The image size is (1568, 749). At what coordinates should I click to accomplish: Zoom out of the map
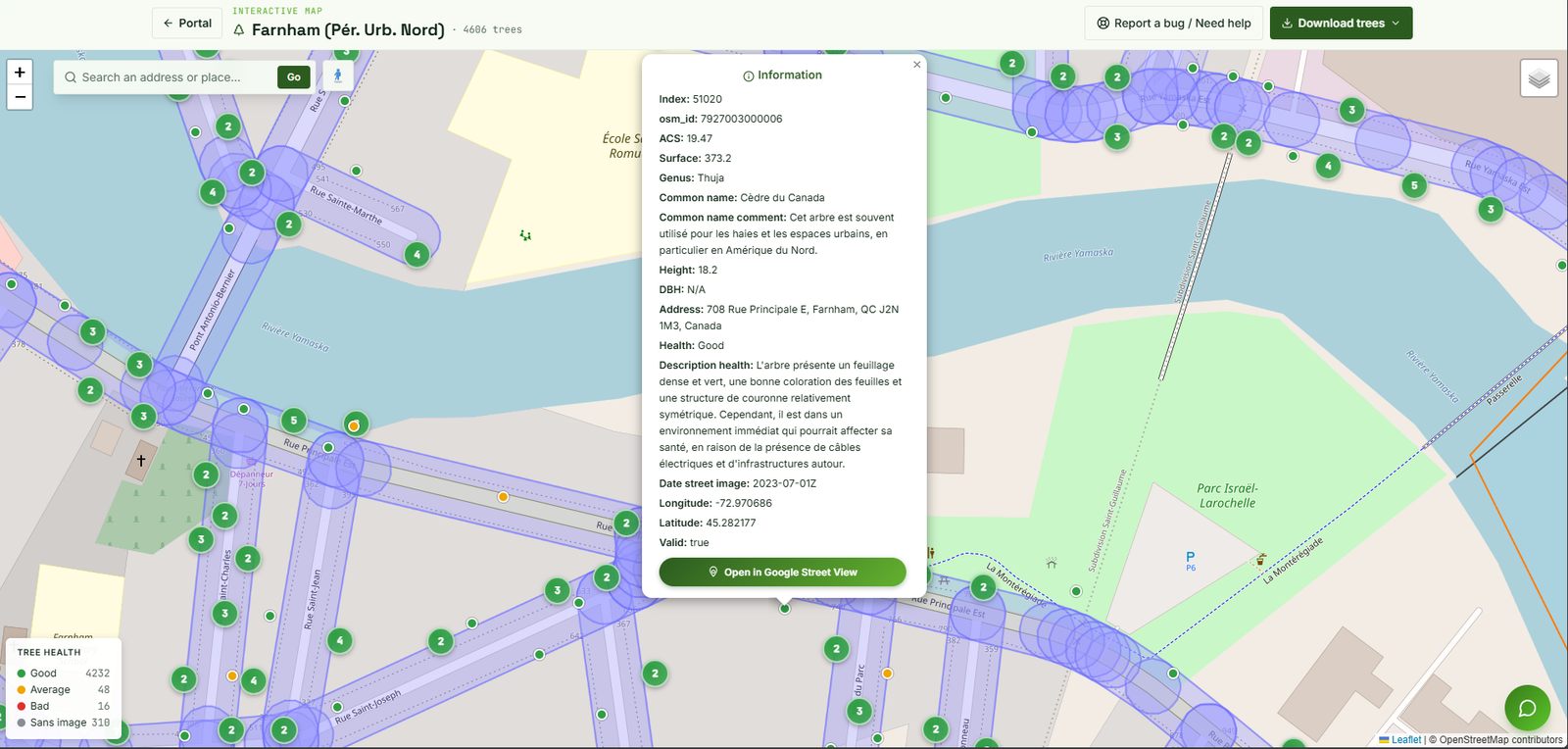tap(20, 97)
